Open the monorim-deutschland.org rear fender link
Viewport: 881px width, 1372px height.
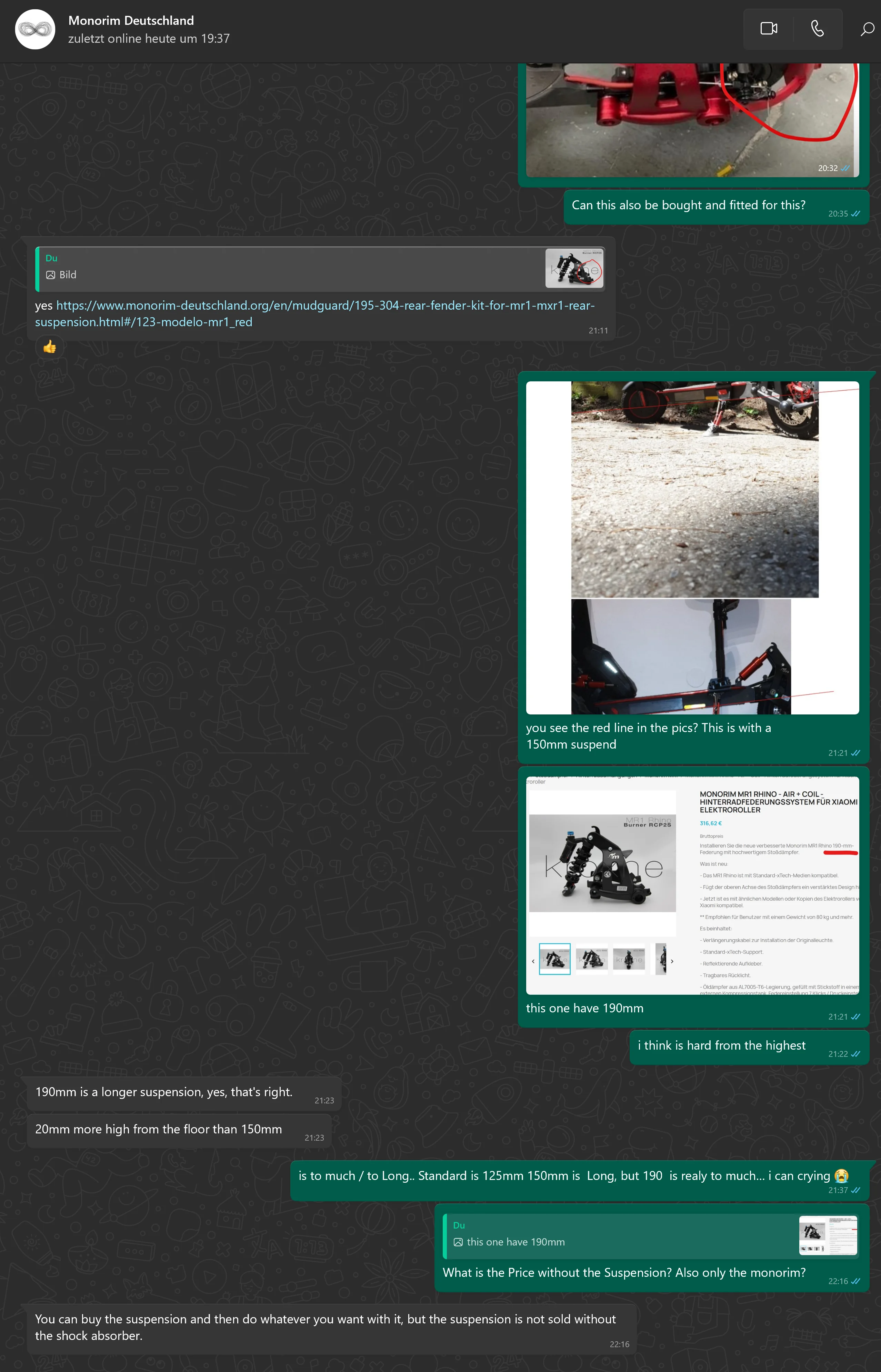325,306
